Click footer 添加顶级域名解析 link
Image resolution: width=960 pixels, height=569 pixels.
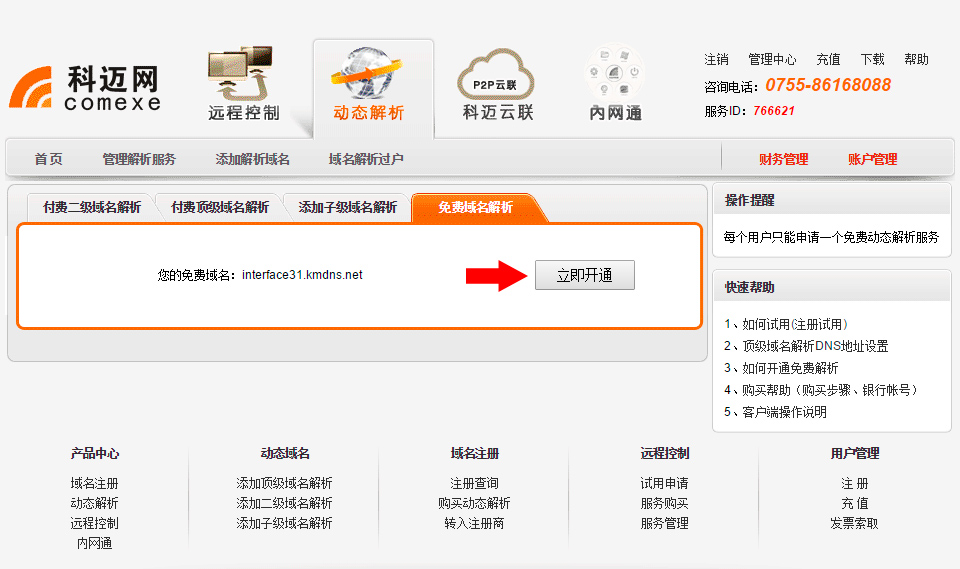284,483
